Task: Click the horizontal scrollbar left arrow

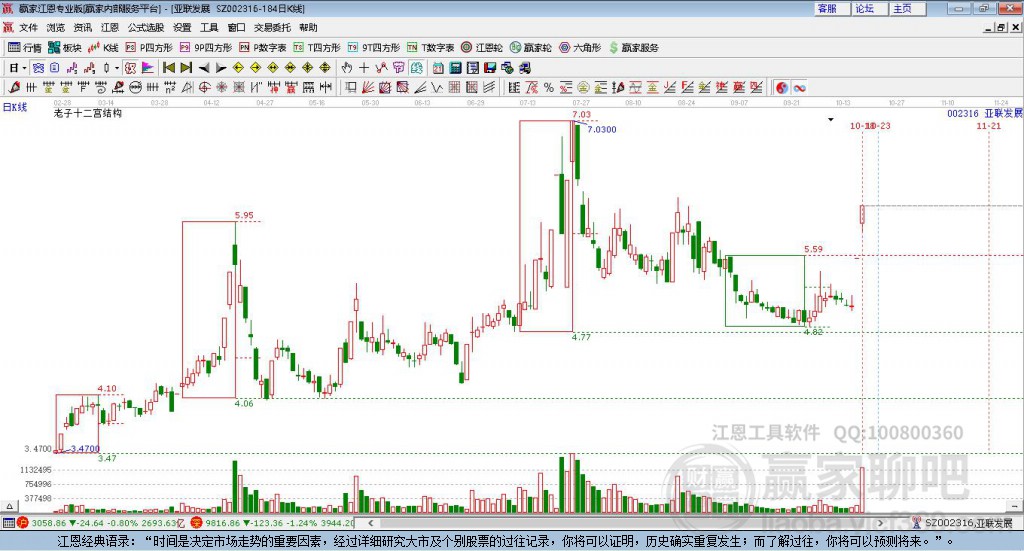Action: click(x=370, y=523)
